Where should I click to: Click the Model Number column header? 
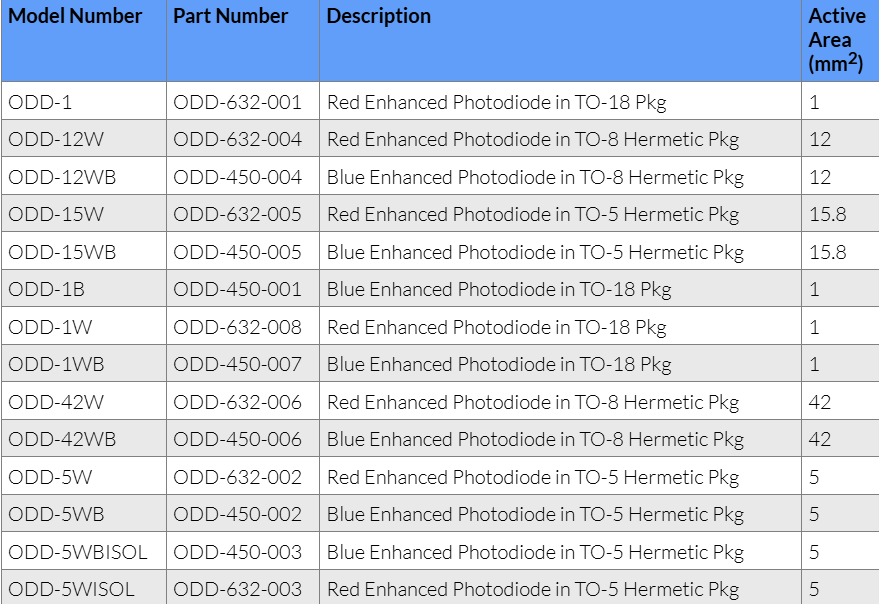(x=75, y=16)
